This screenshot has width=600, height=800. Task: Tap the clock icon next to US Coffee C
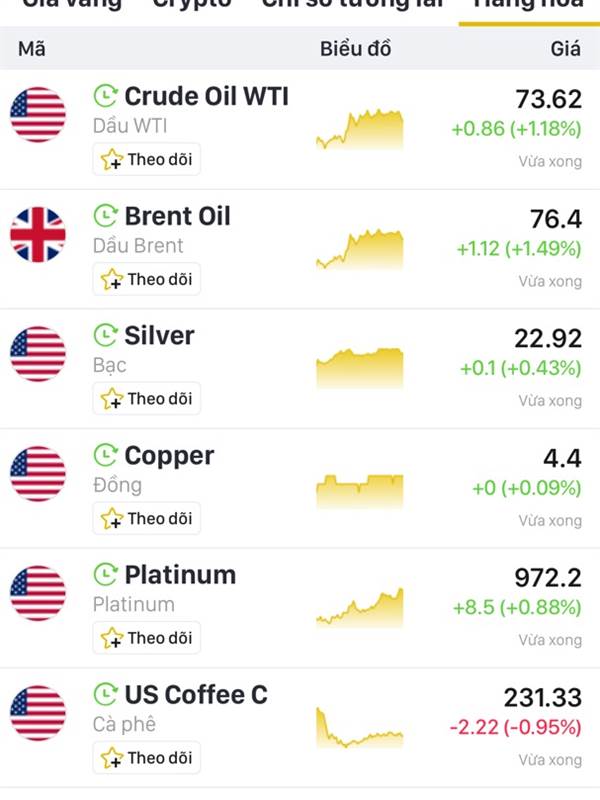(x=106, y=694)
